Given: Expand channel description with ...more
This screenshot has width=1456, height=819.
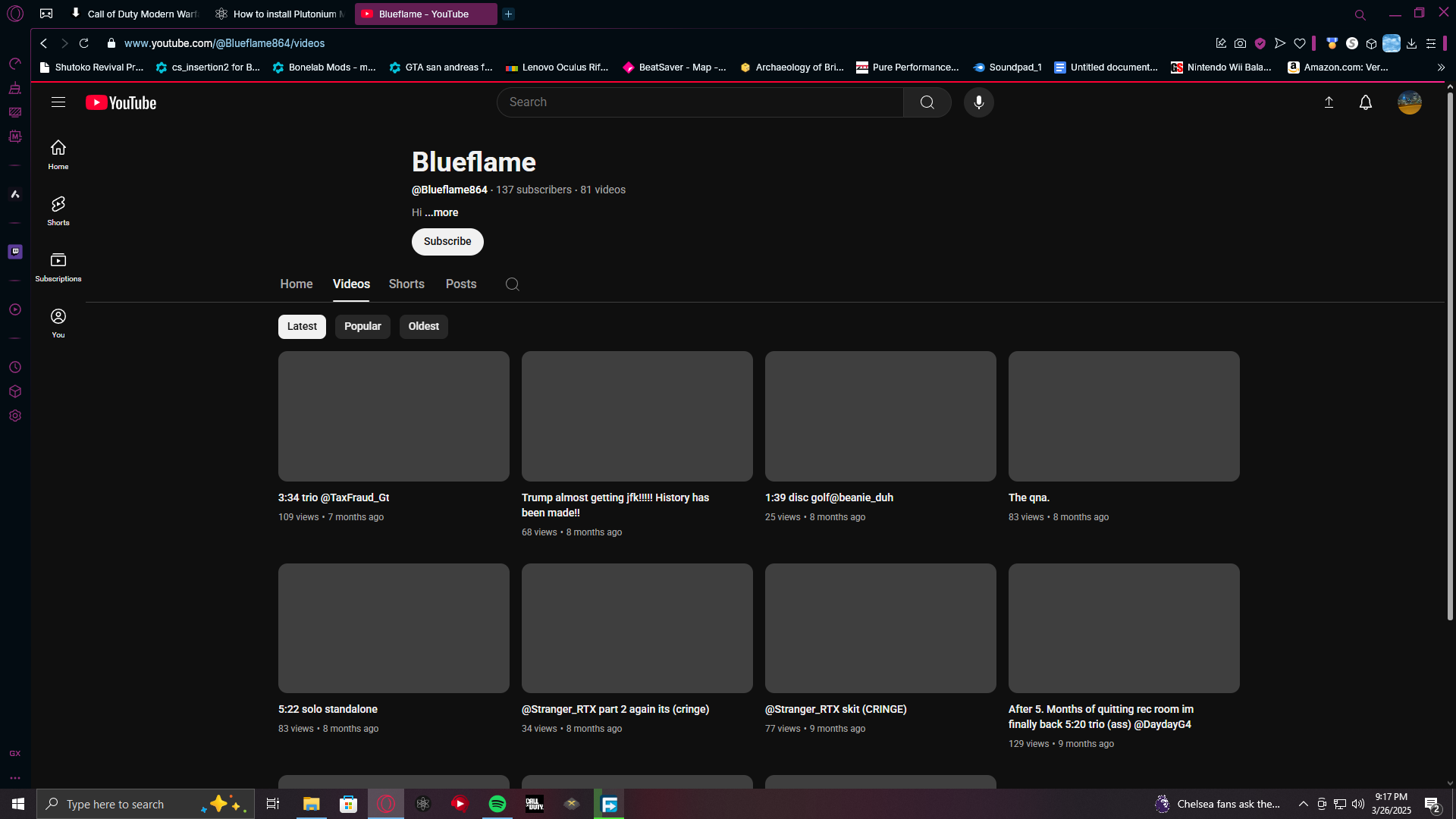Looking at the screenshot, I should coord(441,212).
